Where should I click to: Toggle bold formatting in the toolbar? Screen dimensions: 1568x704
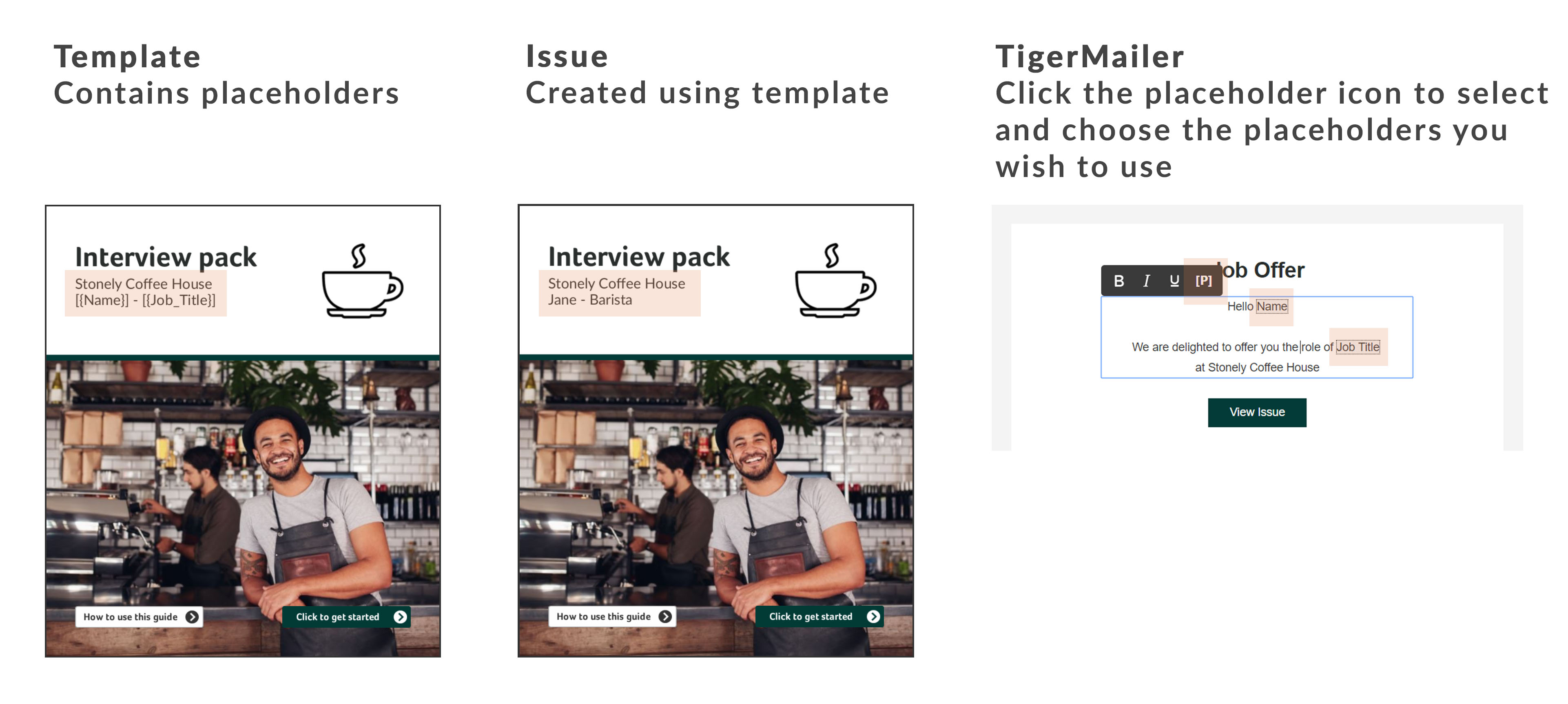(1118, 281)
